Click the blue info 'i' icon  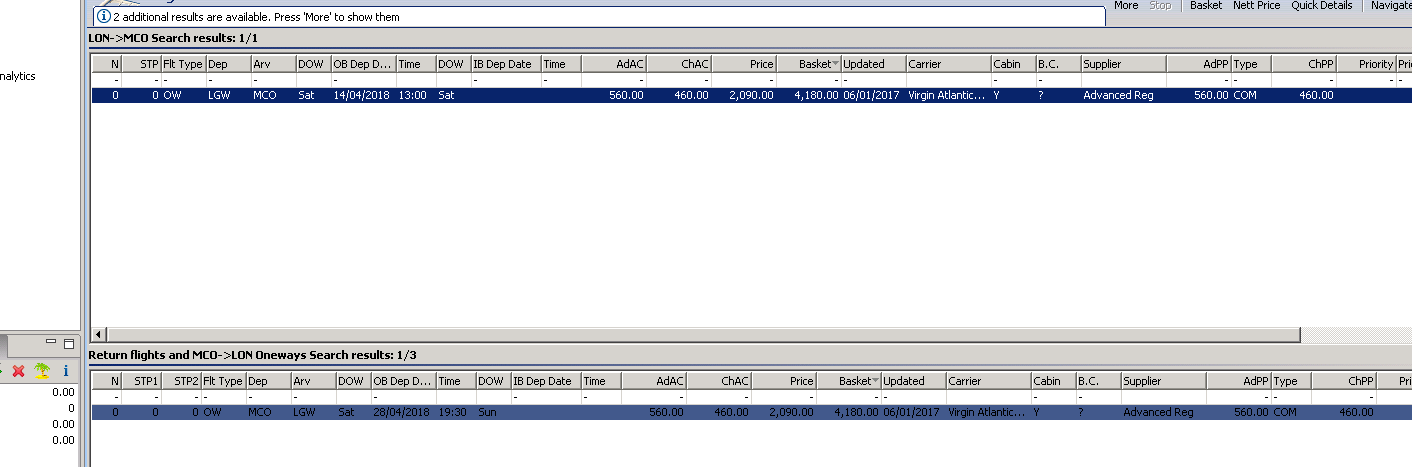(x=66, y=371)
